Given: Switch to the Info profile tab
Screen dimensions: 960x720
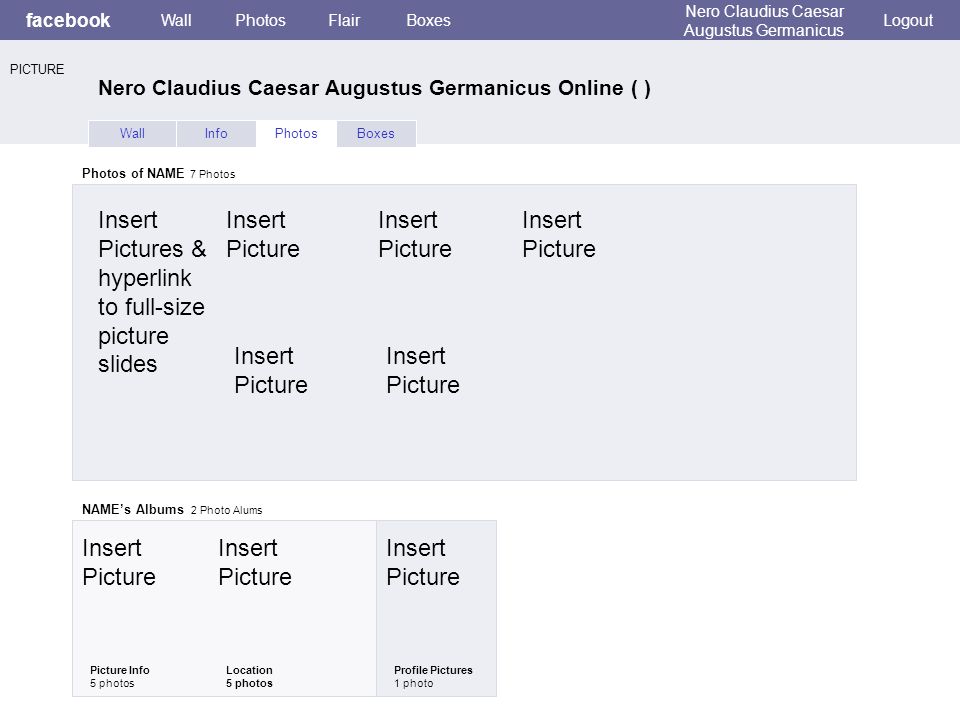Looking at the screenshot, I should [216, 133].
